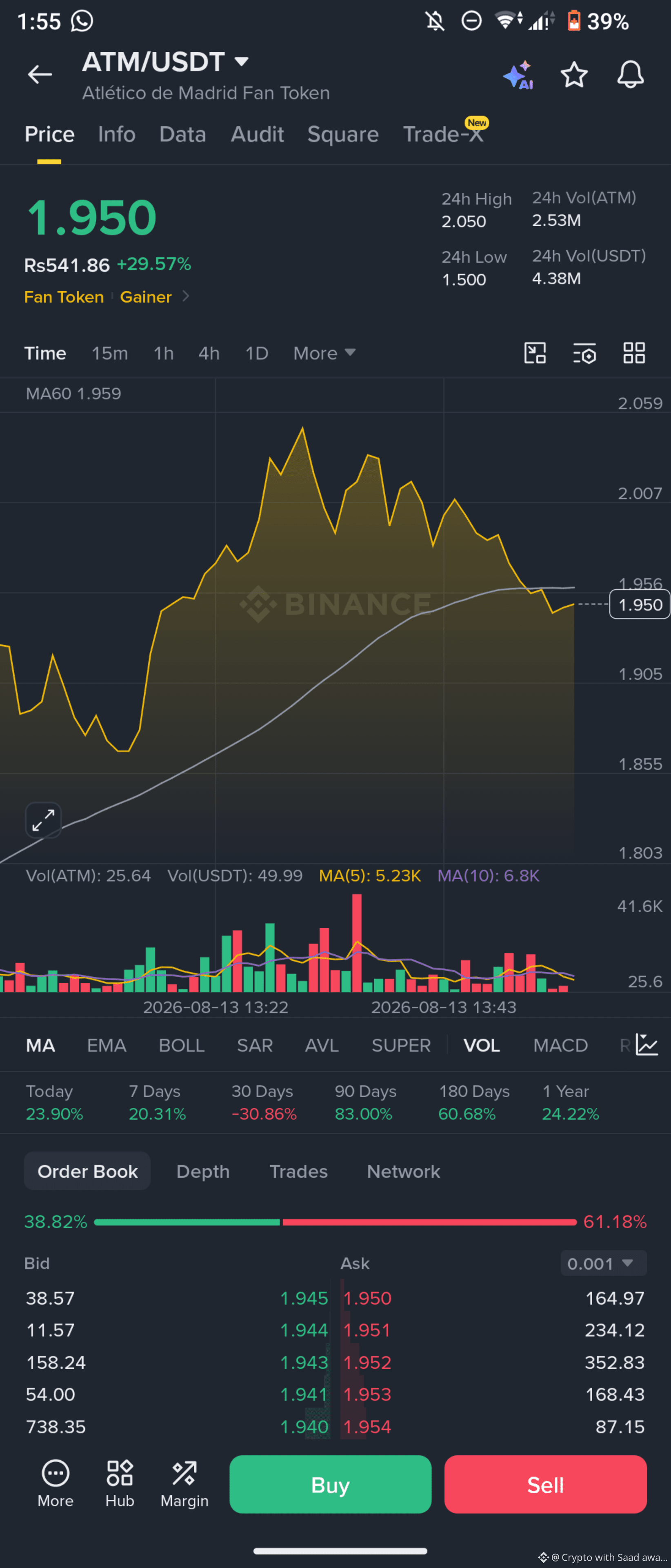
Task: Open the More timeframes dropdown
Action: point(324,353)
